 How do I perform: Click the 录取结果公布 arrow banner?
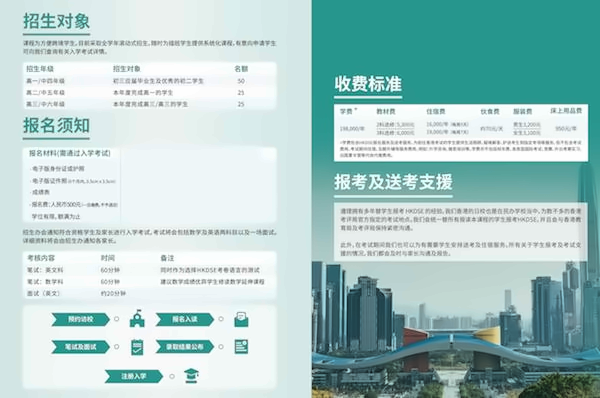tap(185, 347)
